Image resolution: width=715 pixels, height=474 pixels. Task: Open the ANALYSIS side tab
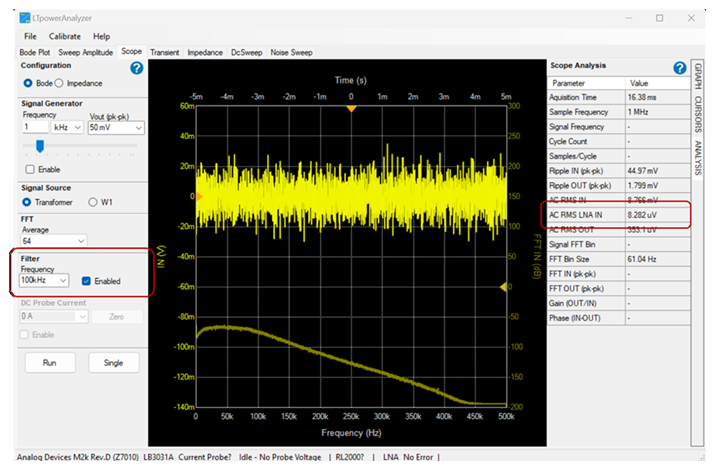point(698,158)
